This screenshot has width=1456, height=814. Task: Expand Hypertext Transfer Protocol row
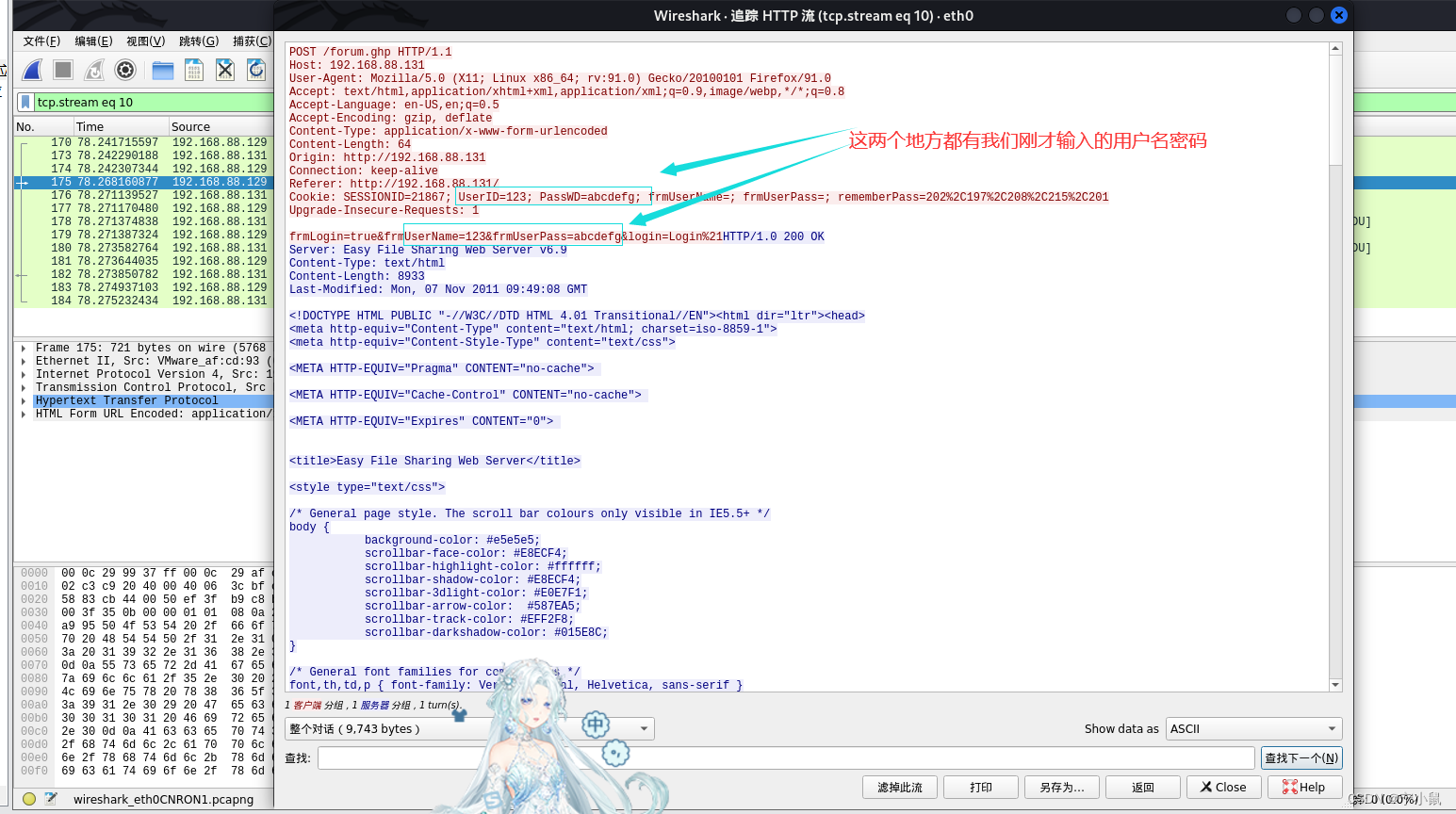[x=23, y=400]
